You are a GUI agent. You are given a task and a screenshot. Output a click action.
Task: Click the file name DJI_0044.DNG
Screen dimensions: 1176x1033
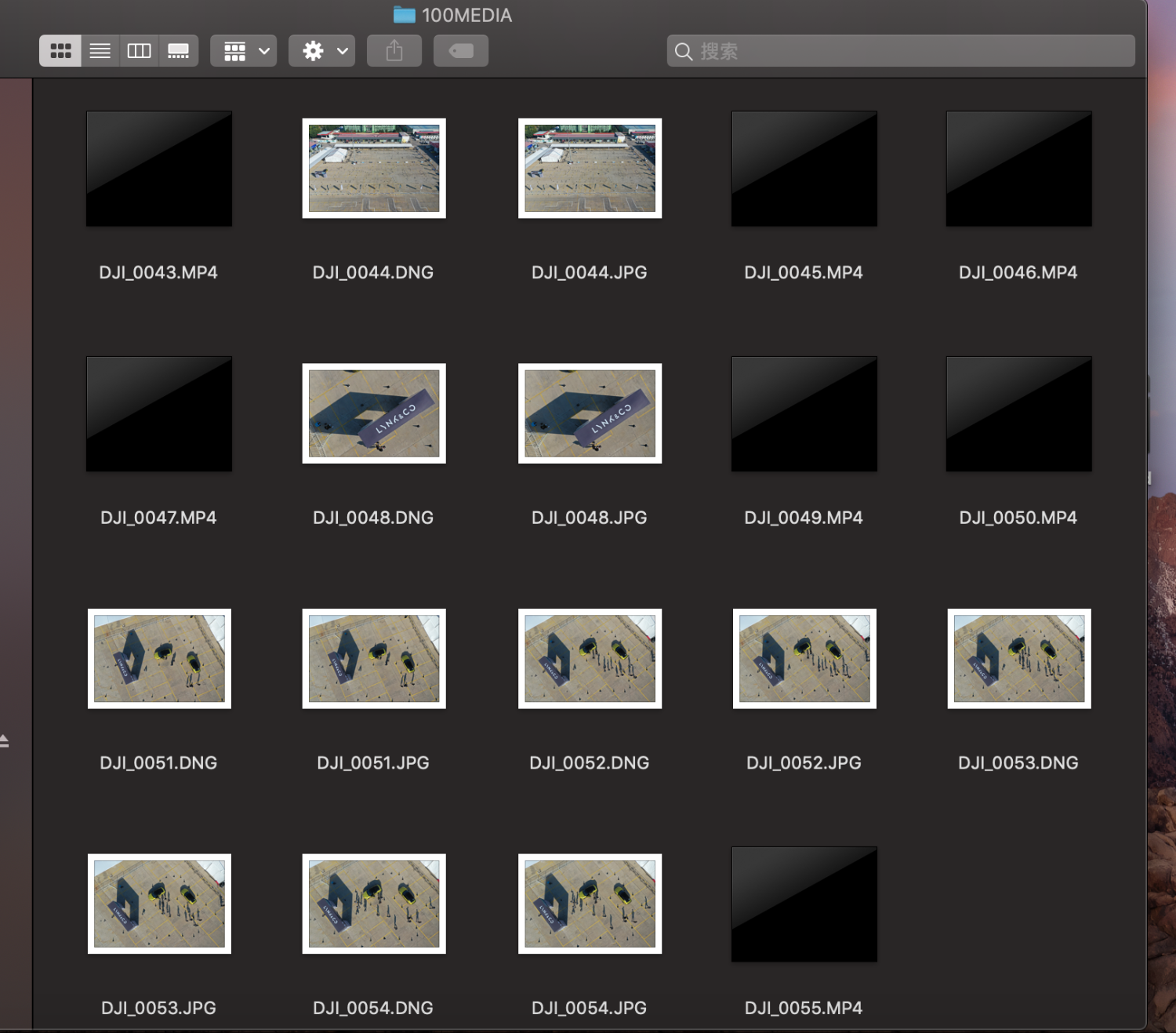click(373, 272)
